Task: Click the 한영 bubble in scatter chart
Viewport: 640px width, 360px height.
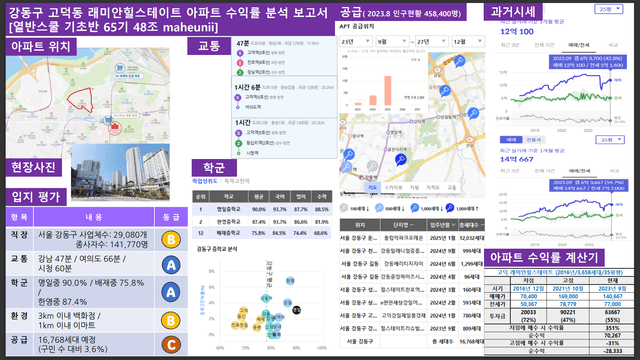Action: [x=290, y=281]
